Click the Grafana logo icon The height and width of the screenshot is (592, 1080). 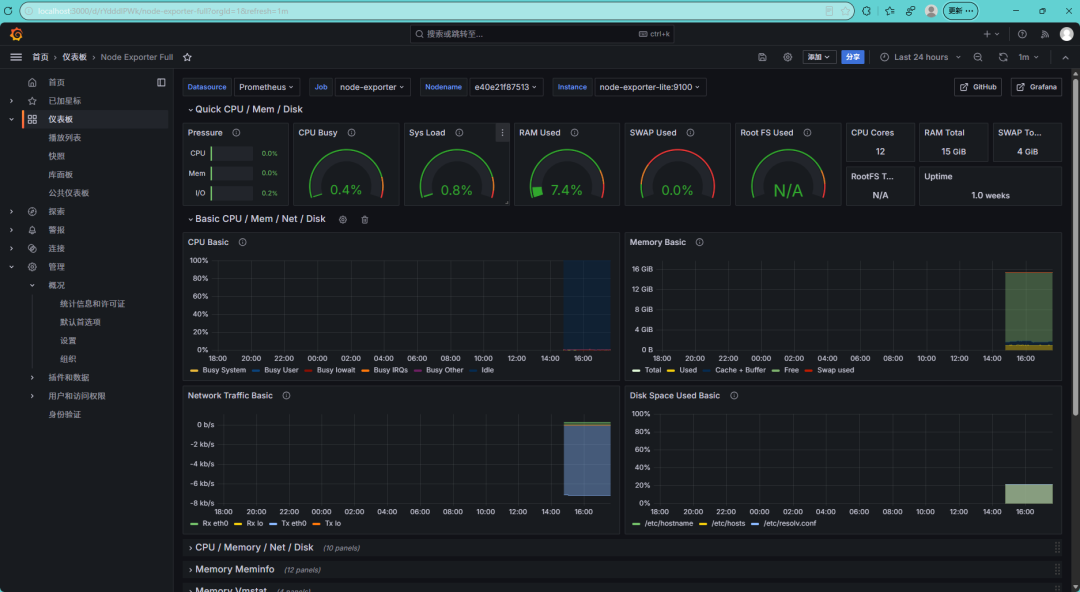click(16, 34)
